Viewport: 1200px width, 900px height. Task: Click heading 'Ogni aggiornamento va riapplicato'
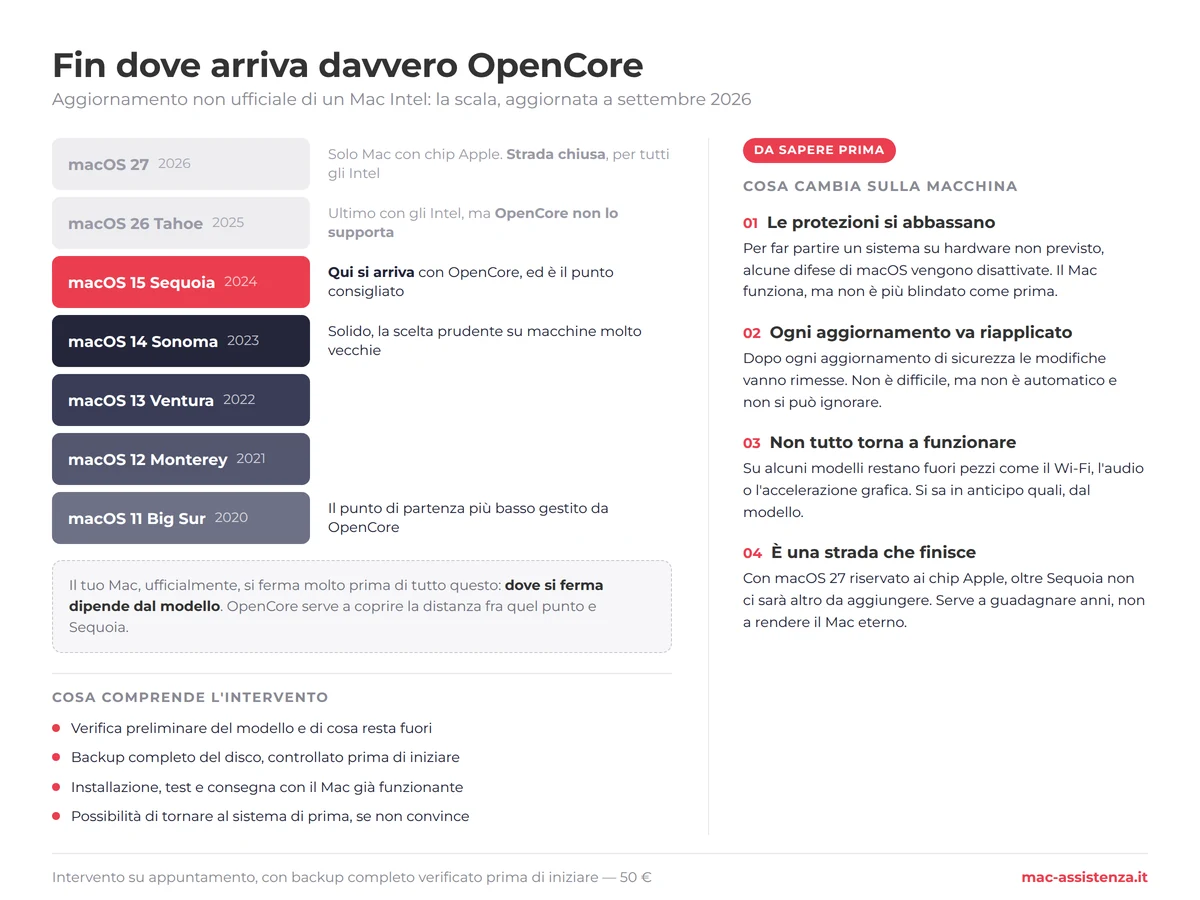921,332
